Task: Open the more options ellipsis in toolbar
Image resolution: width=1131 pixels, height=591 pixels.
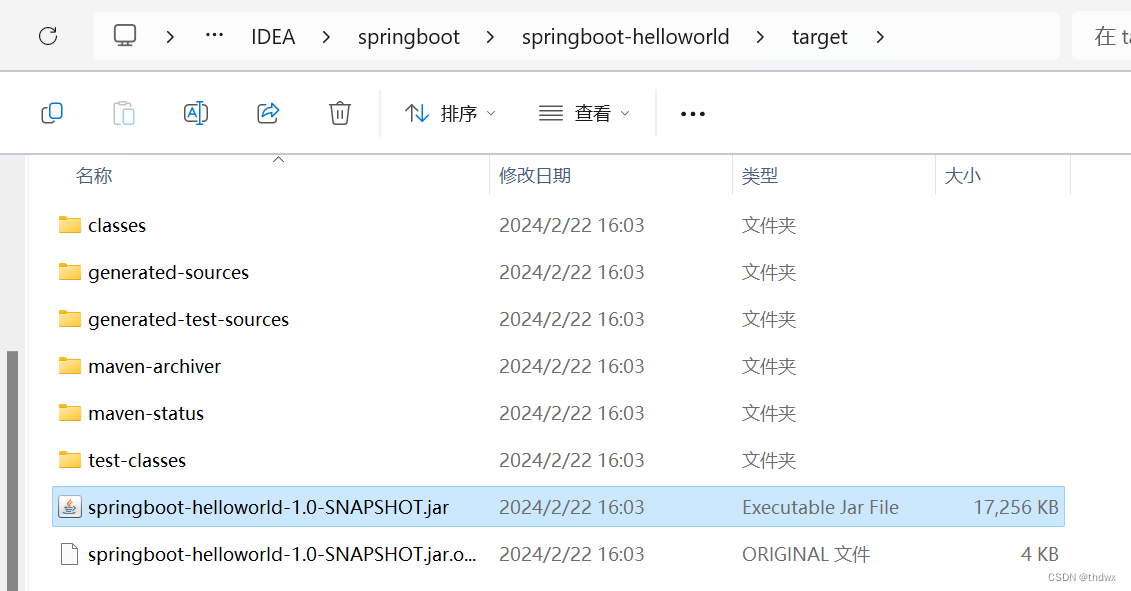Action: (692, 114)
